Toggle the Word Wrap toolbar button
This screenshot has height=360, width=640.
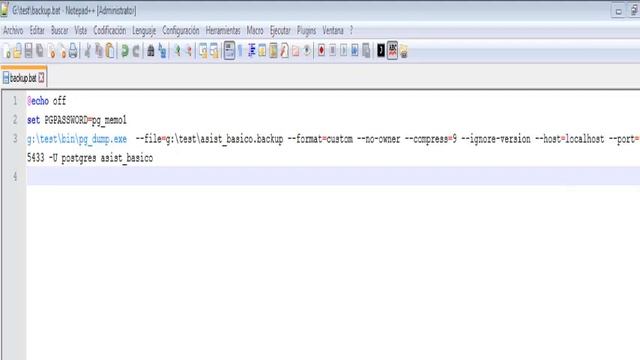(229, 51)
